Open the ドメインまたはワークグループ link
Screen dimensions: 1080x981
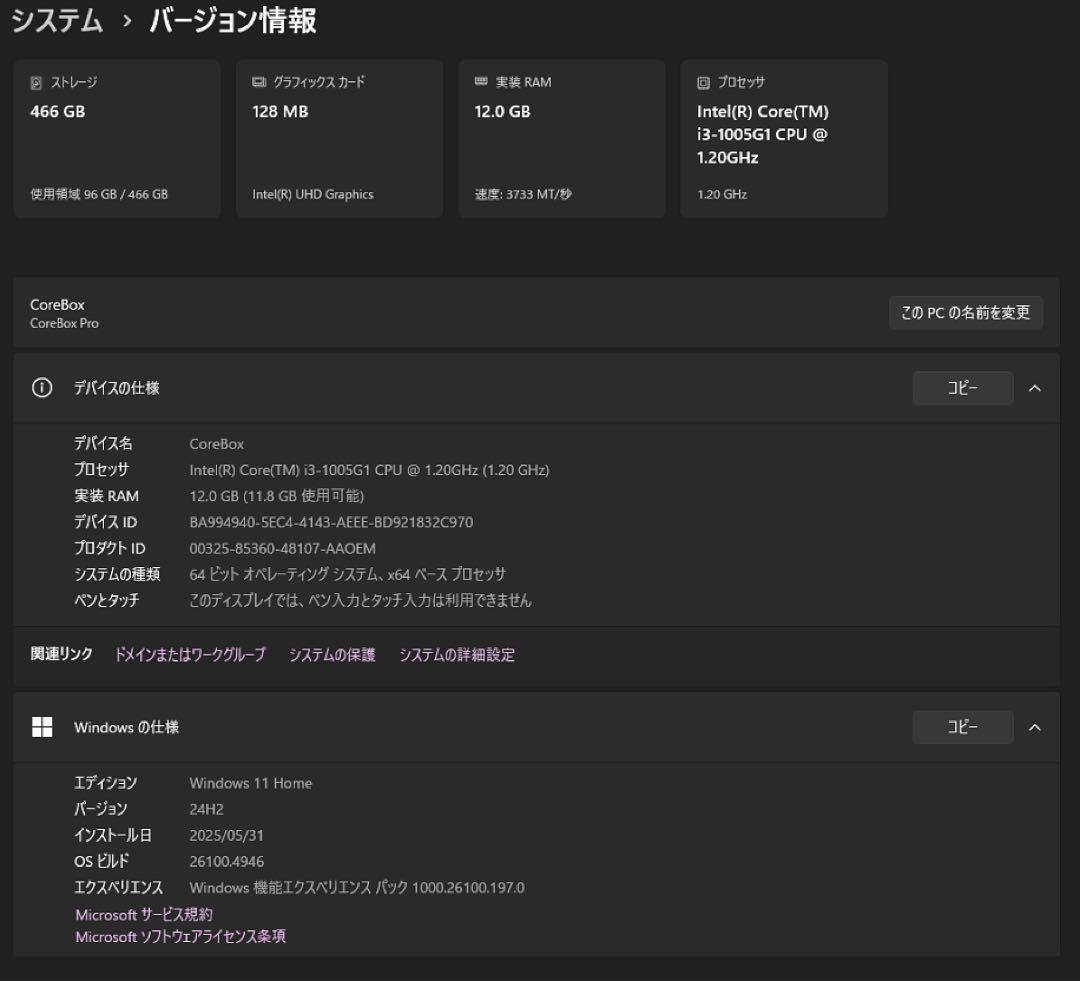[x=190, y=654]
